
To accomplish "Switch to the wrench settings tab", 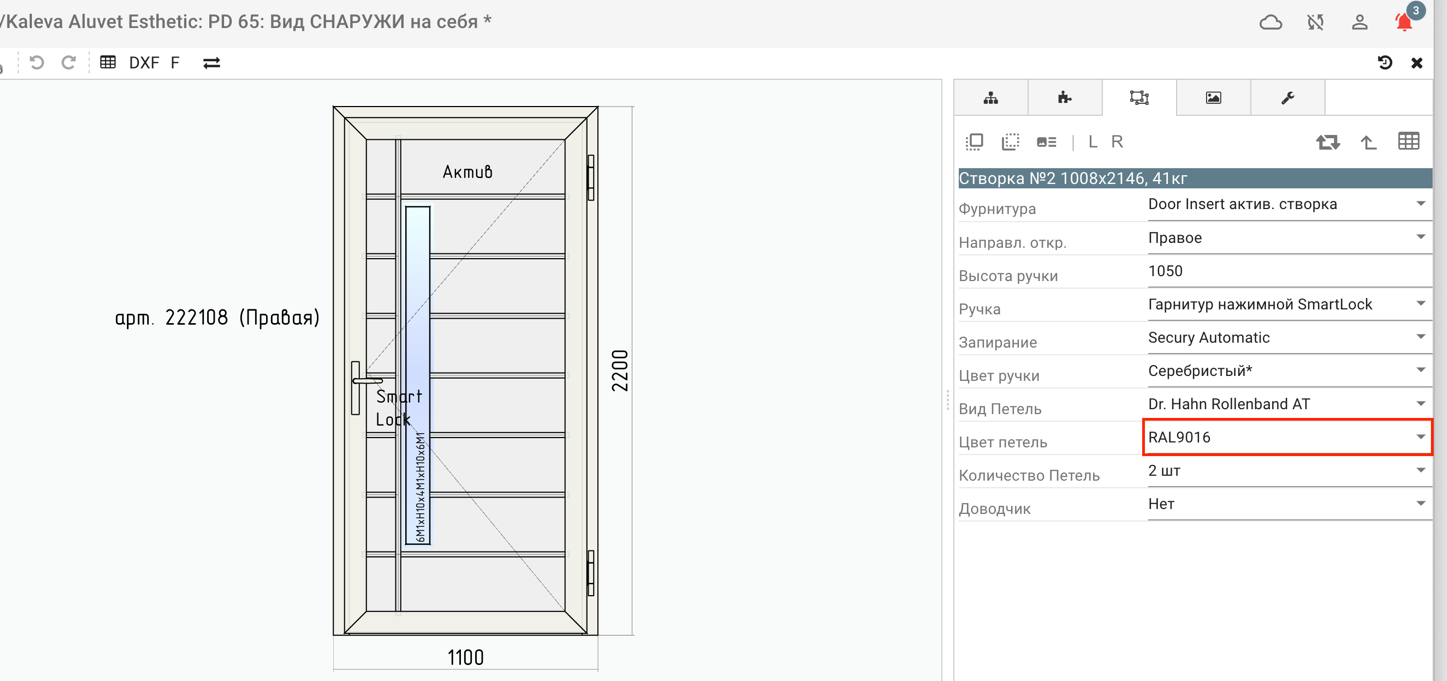I will [1288, 98].
